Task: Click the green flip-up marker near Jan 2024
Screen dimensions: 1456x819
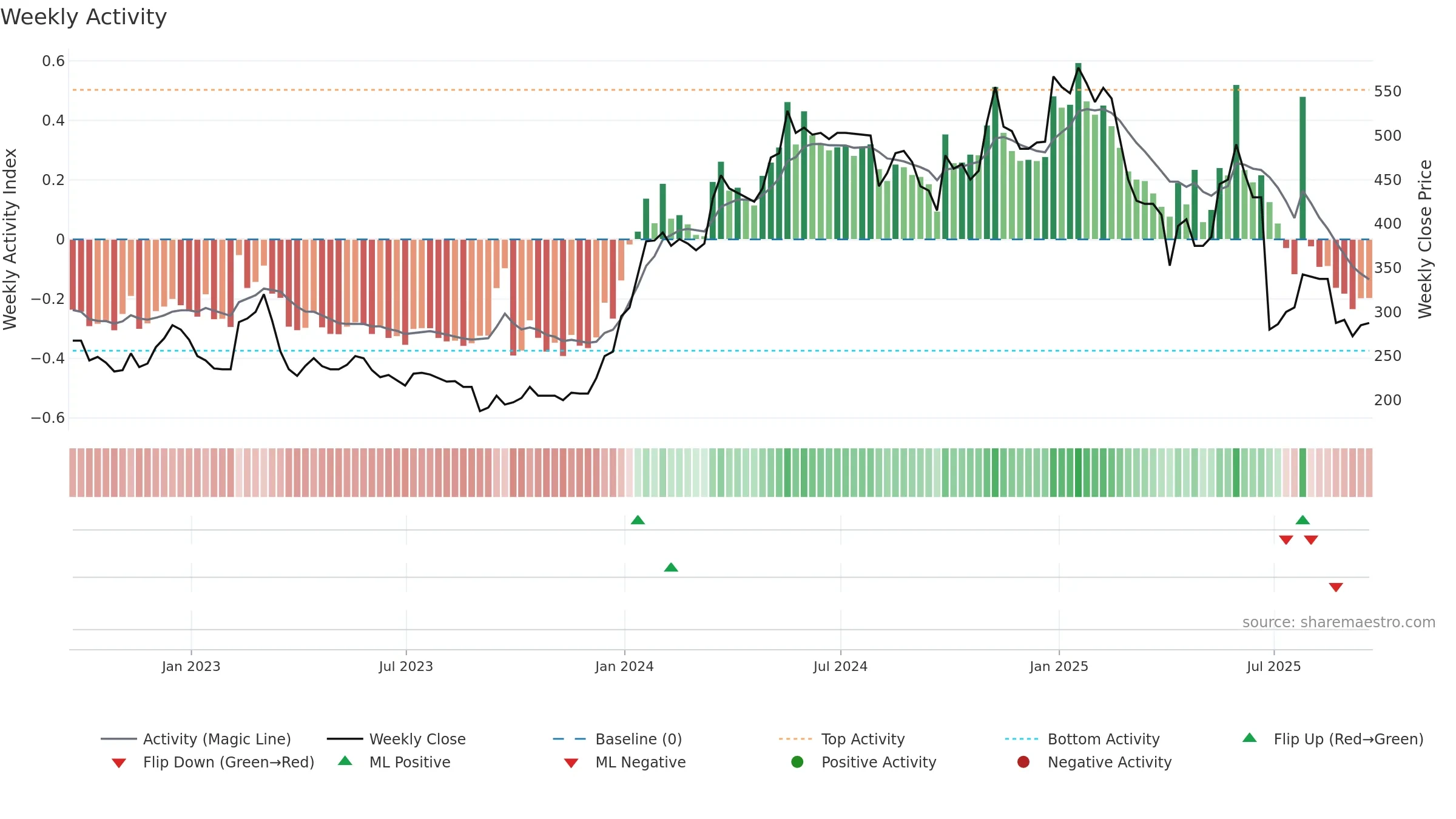Action: [638, 520]
